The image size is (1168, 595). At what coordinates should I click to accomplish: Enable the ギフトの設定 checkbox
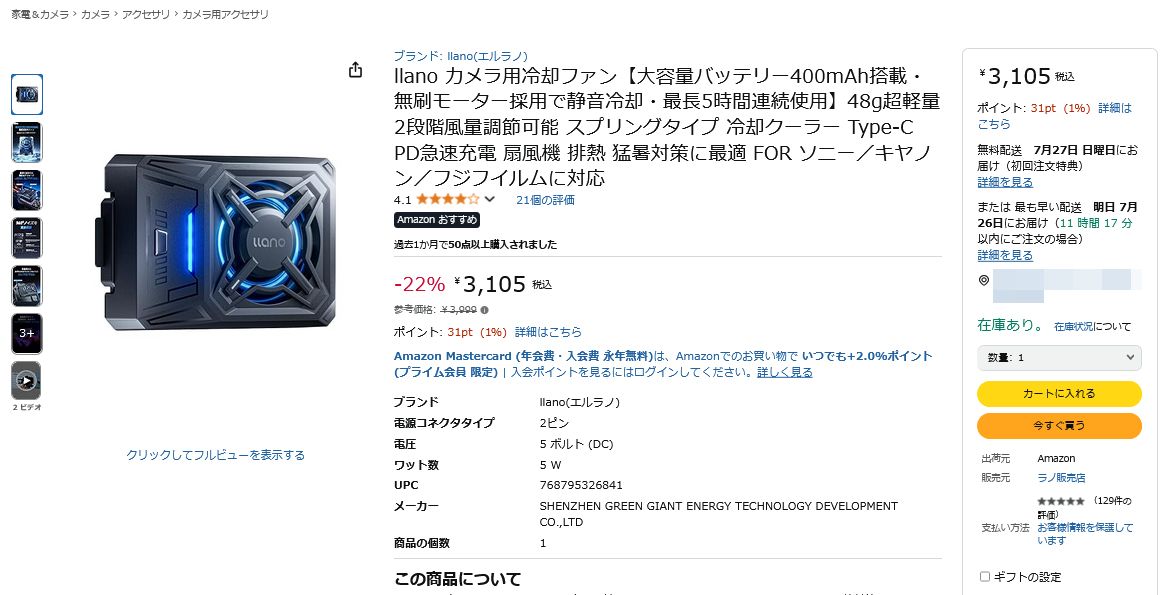tap(985, 577)
